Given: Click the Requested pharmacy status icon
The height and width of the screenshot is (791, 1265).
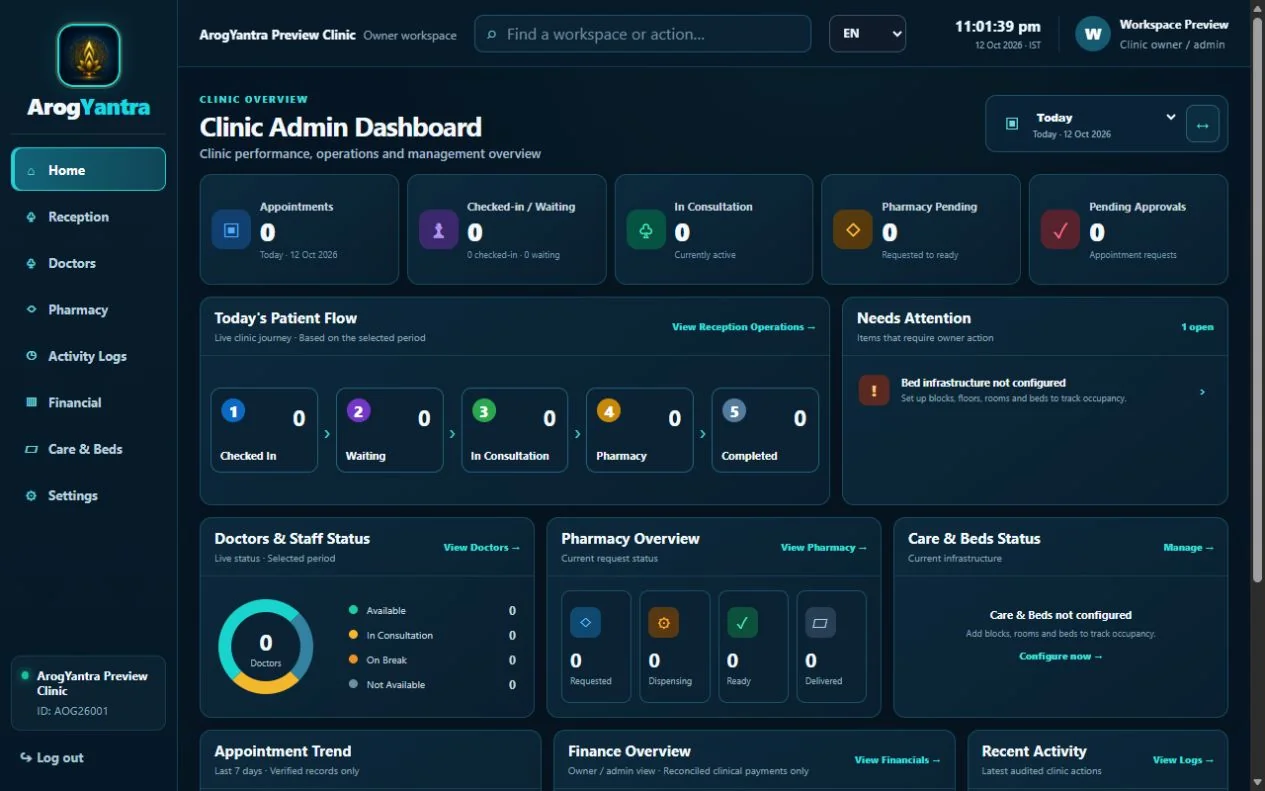Looking at the screenshot, I should pos(585,622).
